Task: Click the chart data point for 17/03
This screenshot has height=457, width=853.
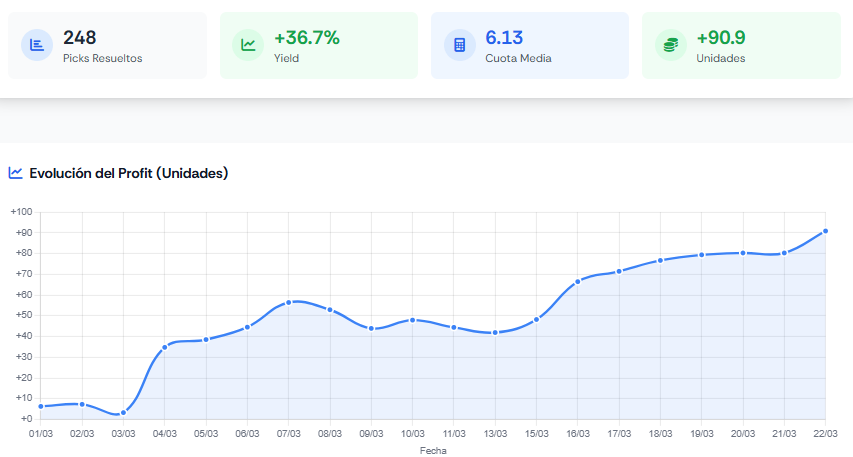Action: (x=619, y=271)
